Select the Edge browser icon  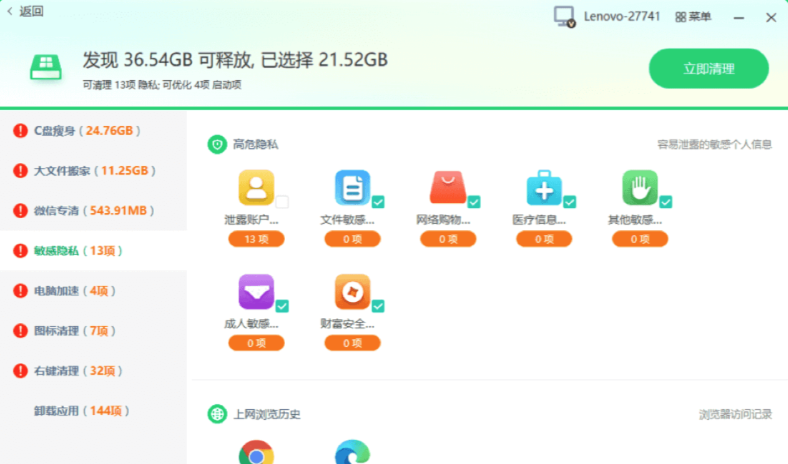(x=352, y=452)
